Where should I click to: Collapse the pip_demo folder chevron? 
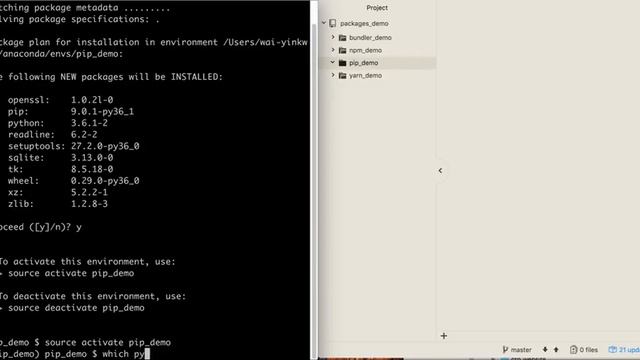click(x=333, y=62)
